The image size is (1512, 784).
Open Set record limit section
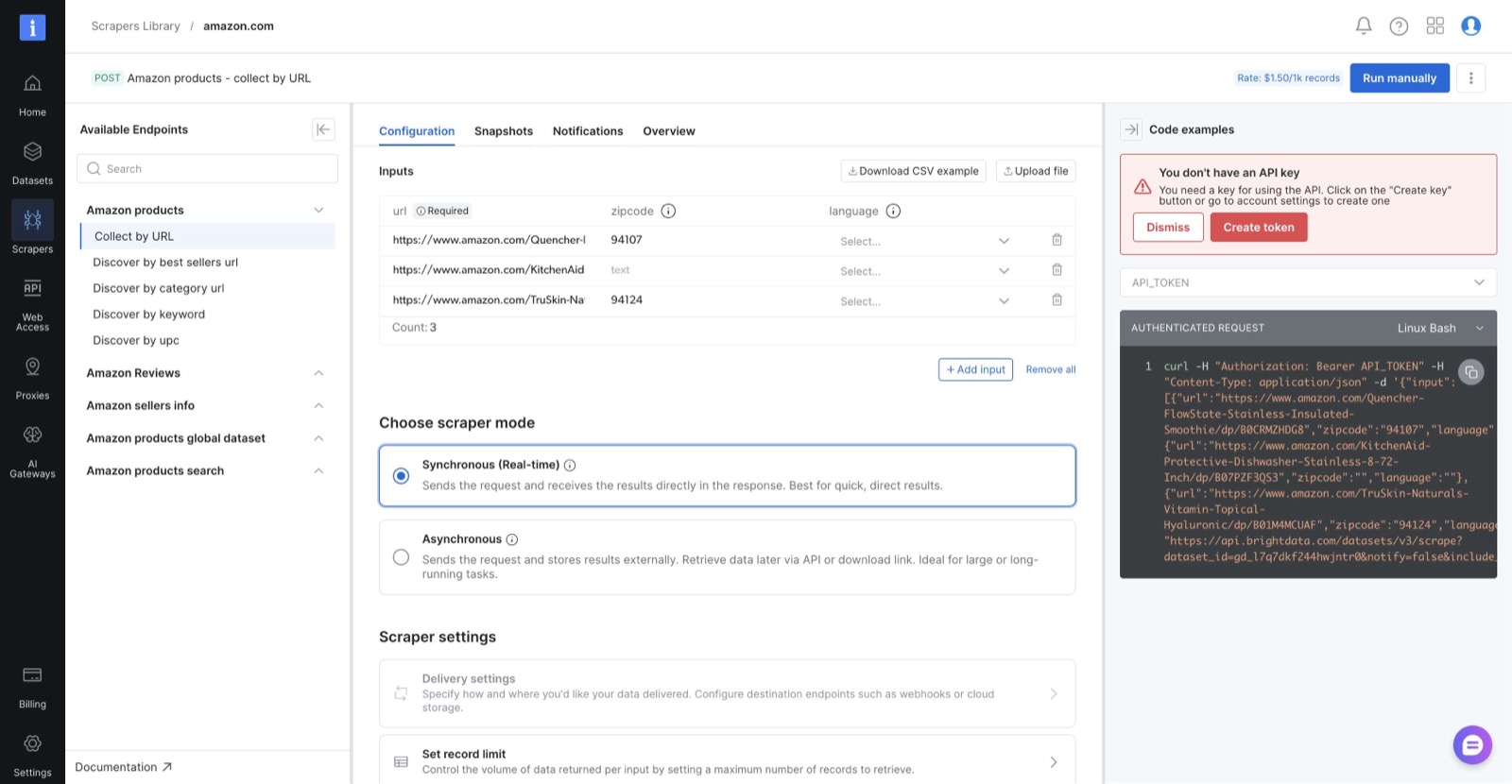tap(727, 760)
